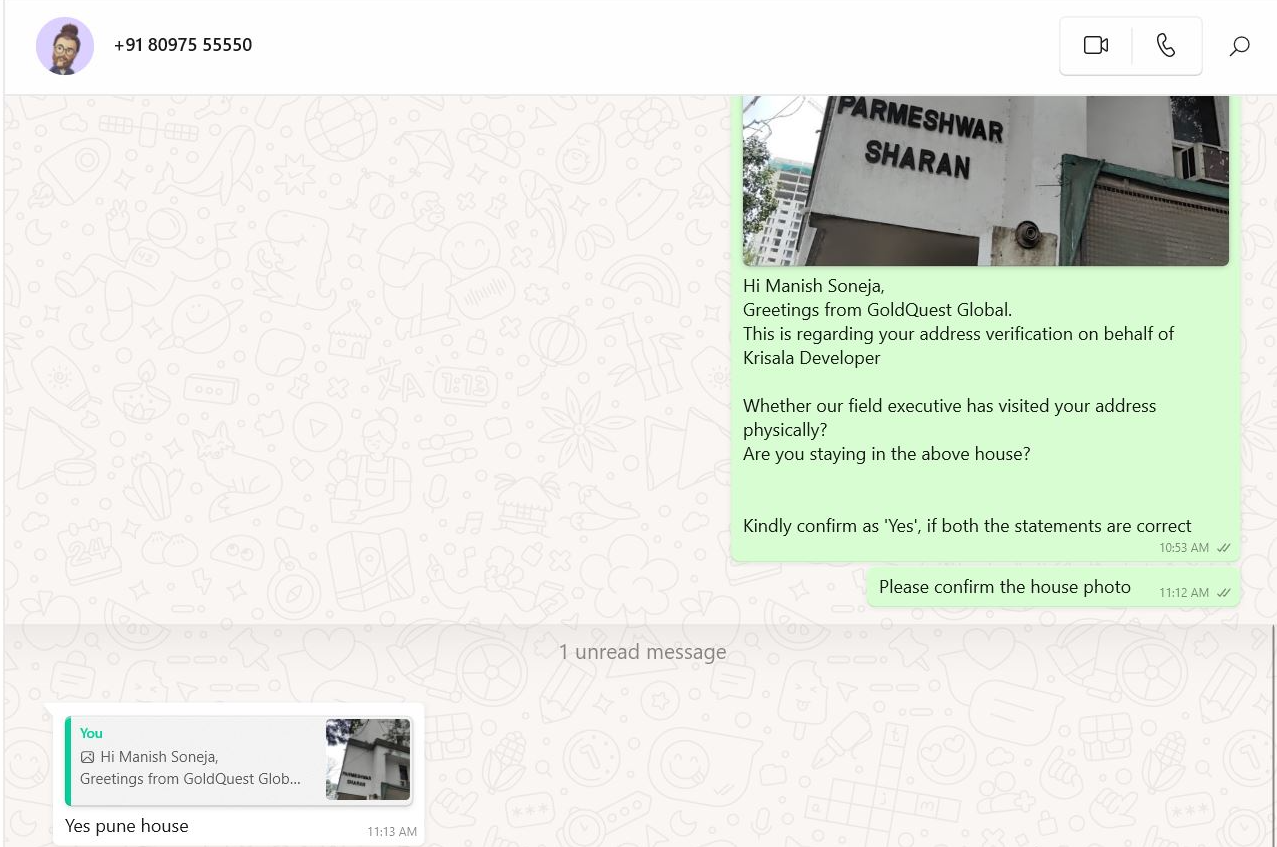
Task: Click the '1 unread message' banner
Action: pyautogui.click(x=642, y=652)
